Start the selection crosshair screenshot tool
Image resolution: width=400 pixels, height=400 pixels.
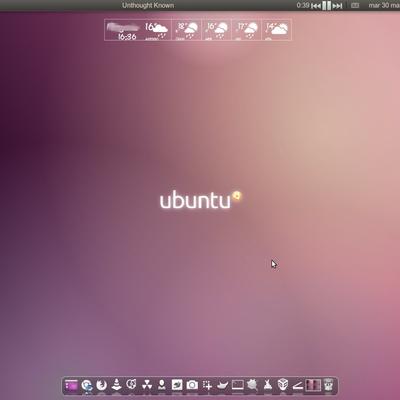pos(207,385)
